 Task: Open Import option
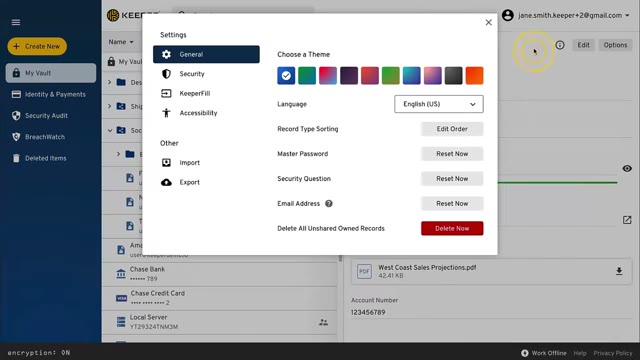(x=206, y=162)
